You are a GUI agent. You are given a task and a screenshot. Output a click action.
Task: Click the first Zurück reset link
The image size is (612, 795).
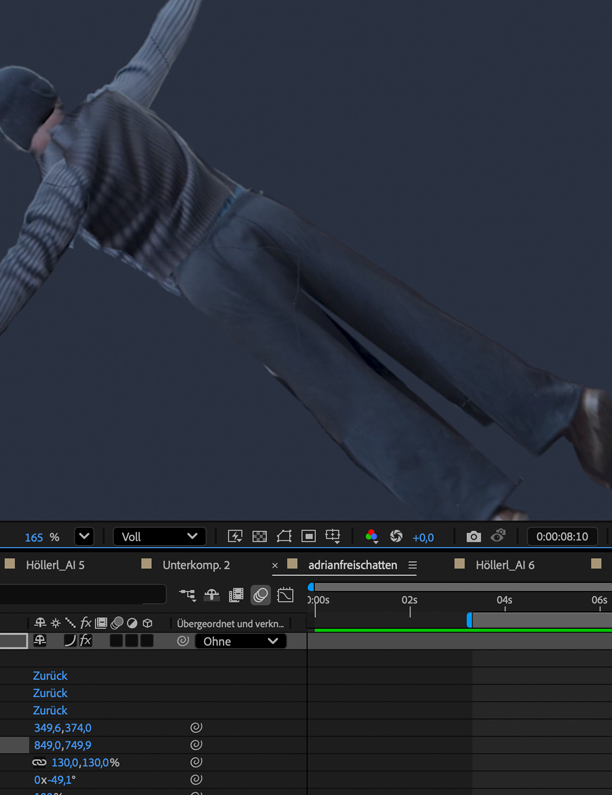click(x=50, y=676)
